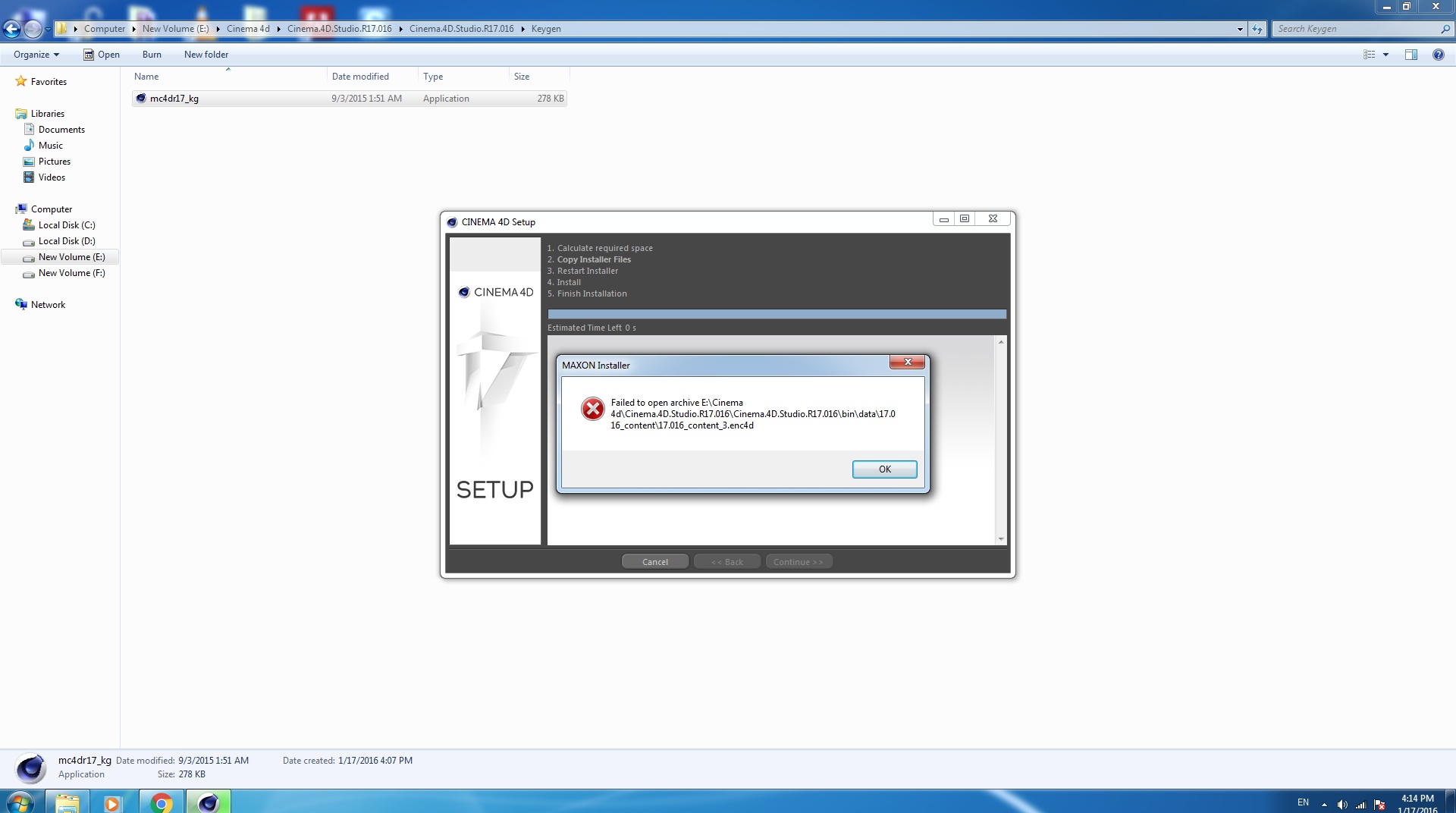Screen dimensions: 1456x813
Task: Click the Cinema 4D taskbar icon
Action: pos(208,802)
